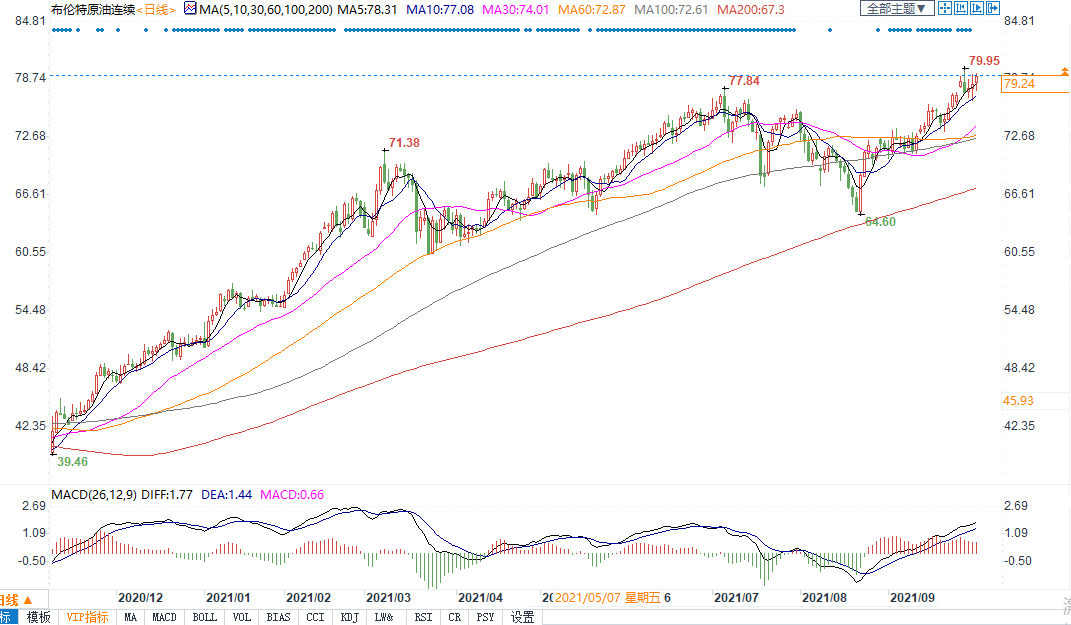The image size is (1071, 625).
Task: Switch to the MACD indicator tab
Action: [x=164, y=617]
